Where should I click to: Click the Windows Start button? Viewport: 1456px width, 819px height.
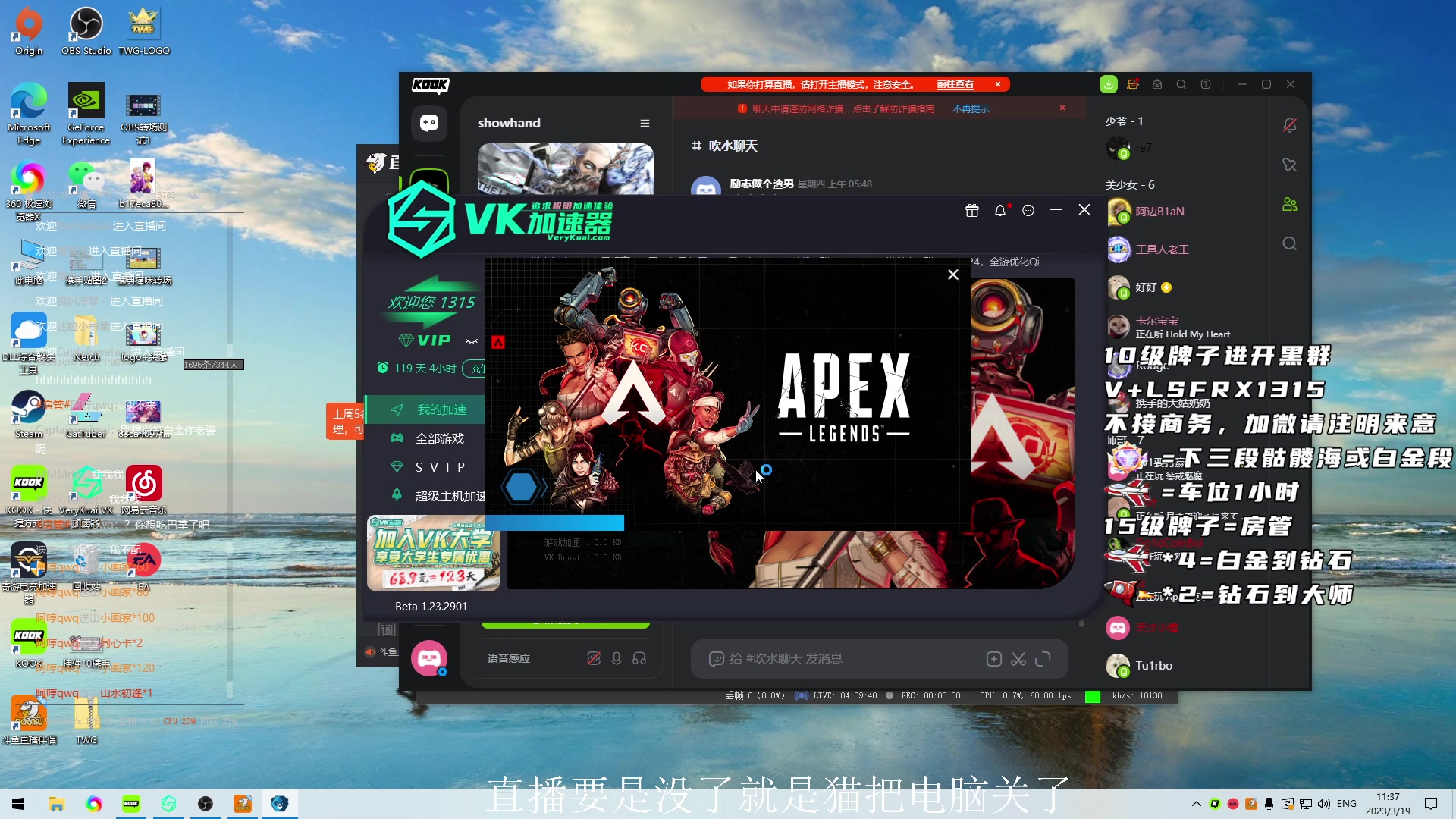[18, 804]
